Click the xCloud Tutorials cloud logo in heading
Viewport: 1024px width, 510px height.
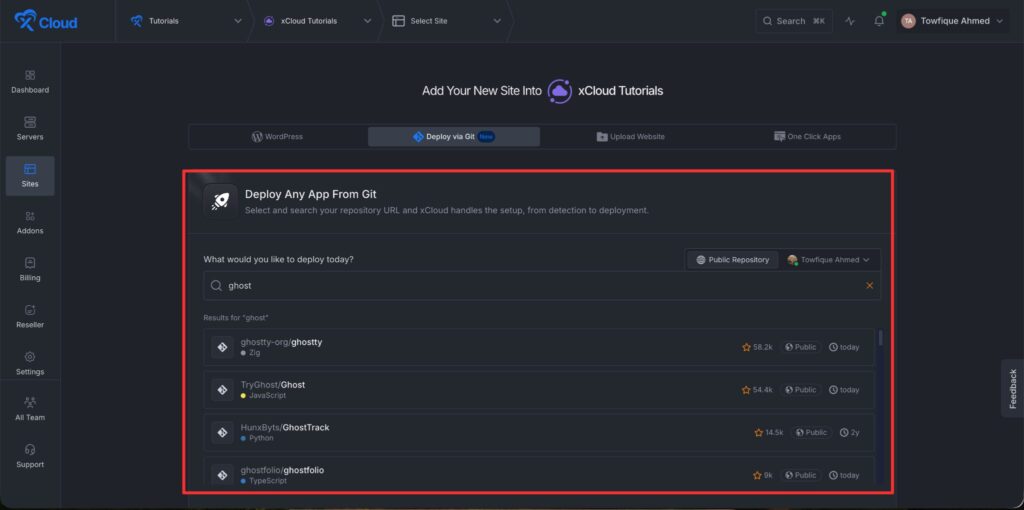click(560, 91)
